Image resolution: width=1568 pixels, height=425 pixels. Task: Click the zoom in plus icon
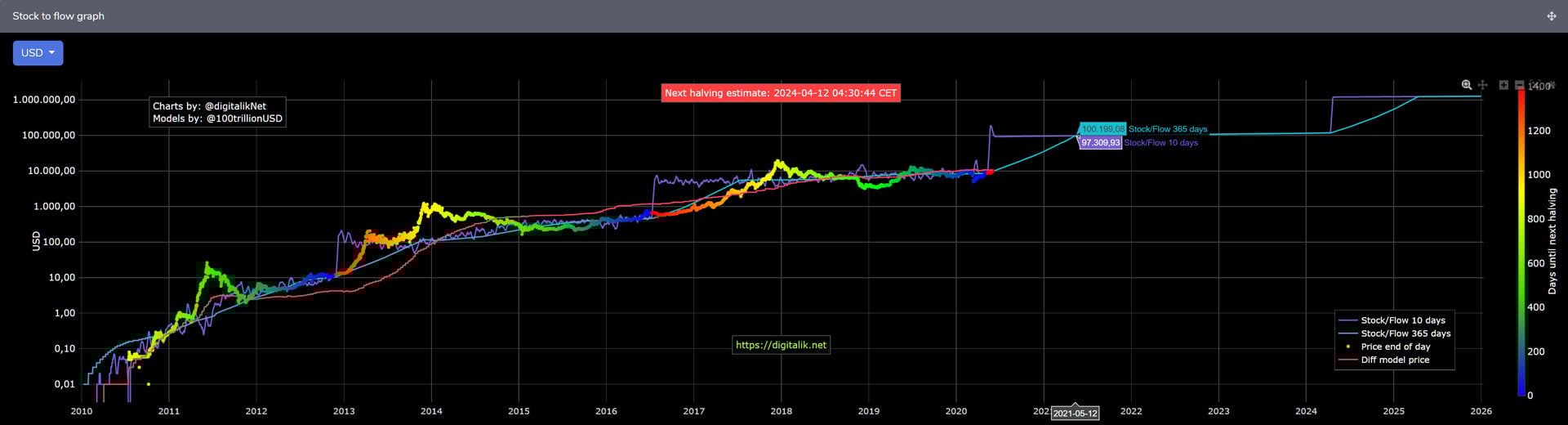(1503, 85)
